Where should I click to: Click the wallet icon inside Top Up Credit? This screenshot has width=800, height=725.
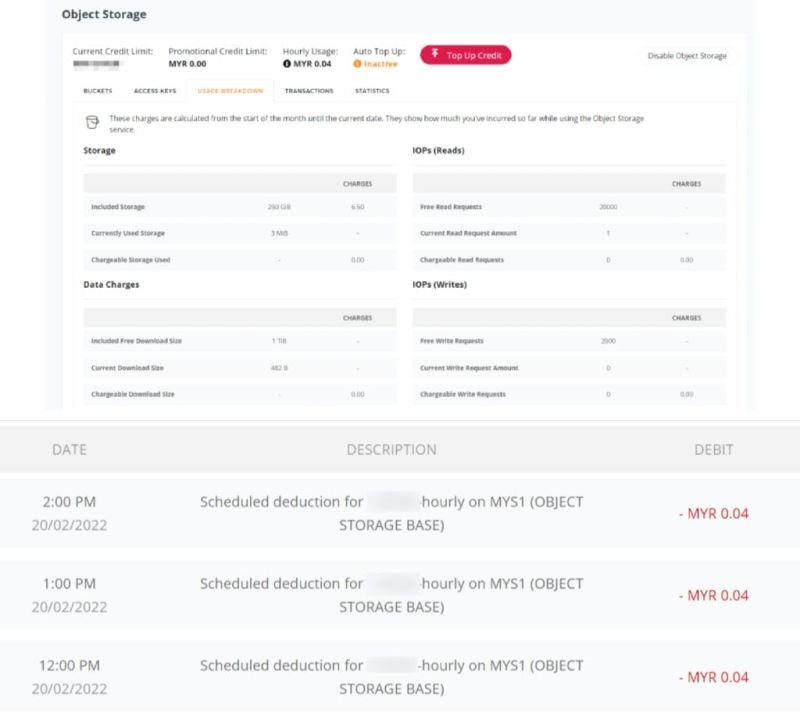click(x=437, y=56)
